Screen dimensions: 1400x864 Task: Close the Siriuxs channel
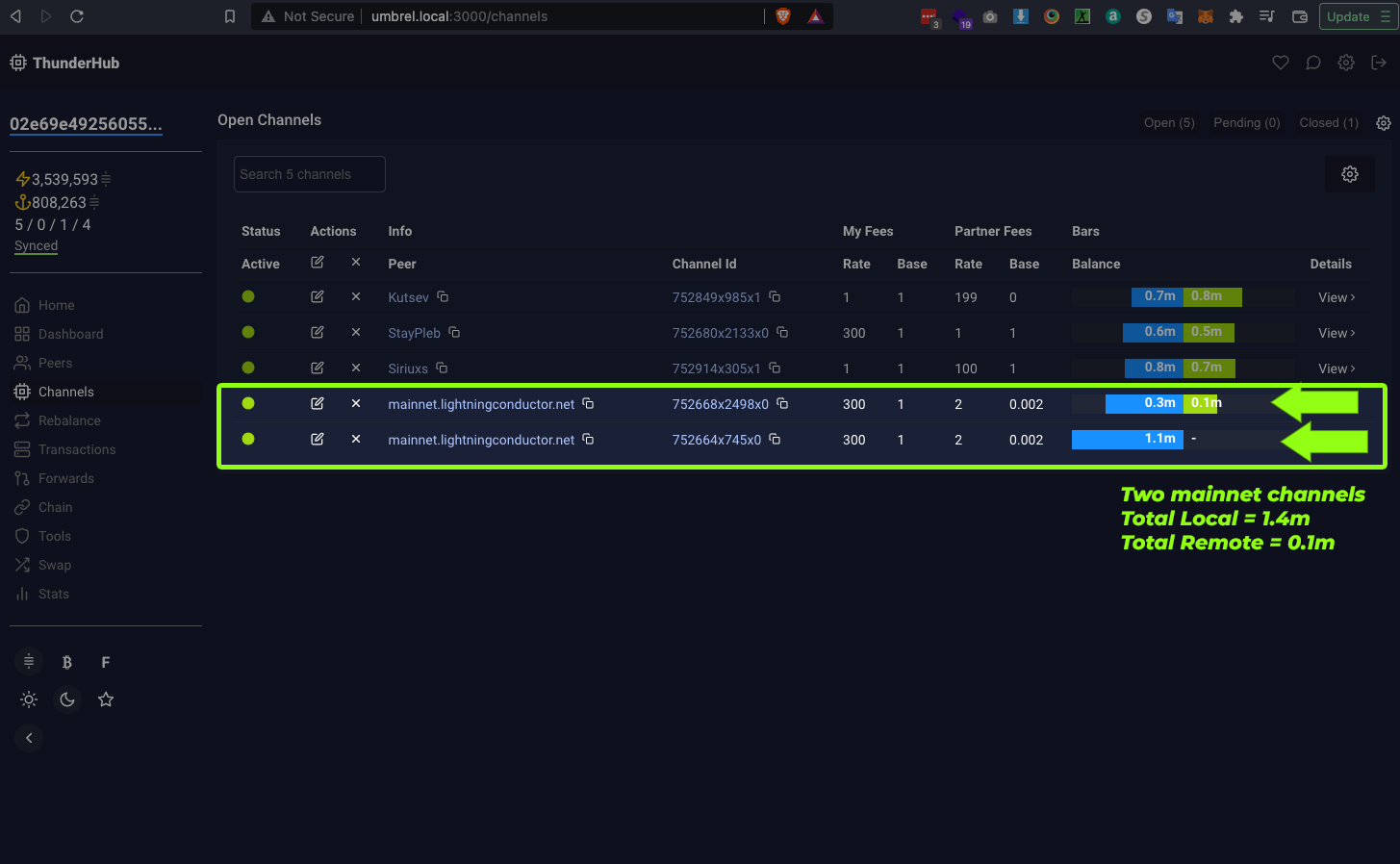coord(356,368)
